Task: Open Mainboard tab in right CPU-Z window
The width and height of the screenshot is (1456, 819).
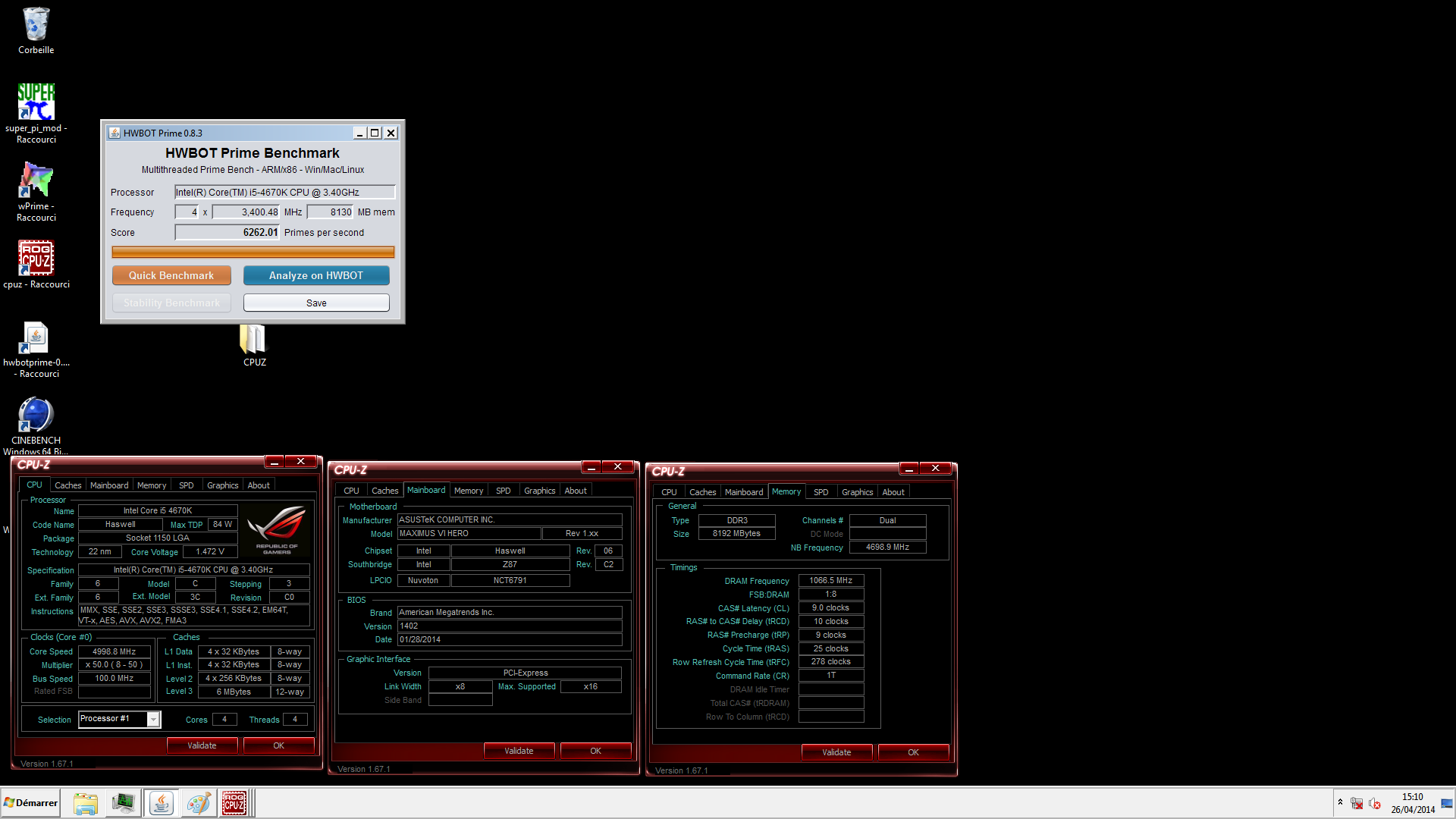Action: (744, 492)
